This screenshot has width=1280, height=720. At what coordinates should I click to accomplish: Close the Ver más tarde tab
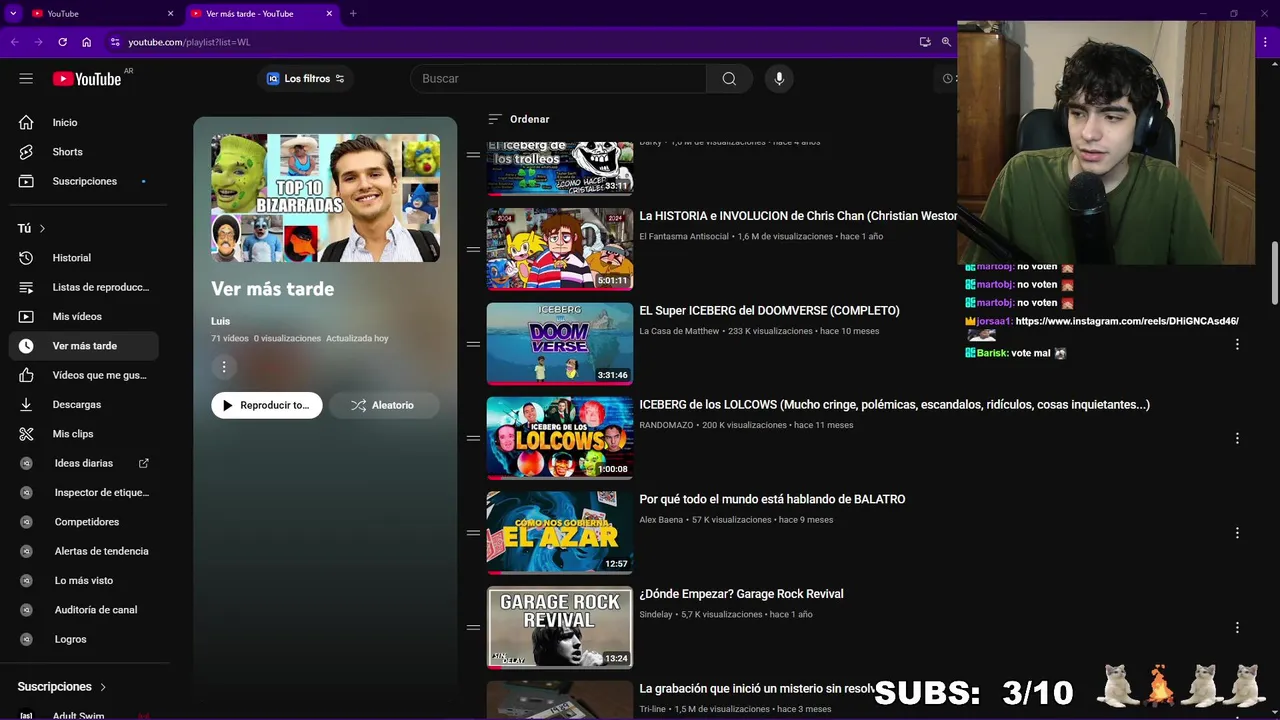point(329,13)
